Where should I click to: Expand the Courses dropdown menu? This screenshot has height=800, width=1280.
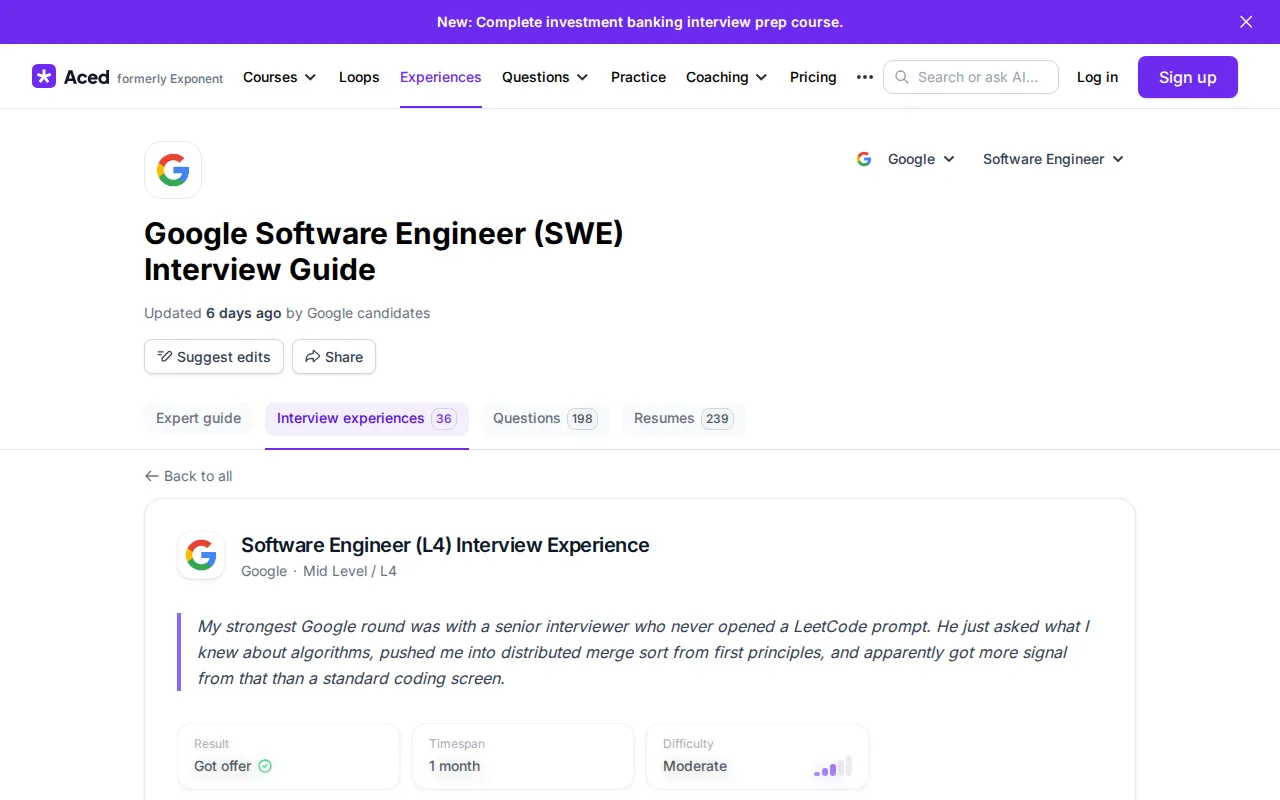[280, 77]
